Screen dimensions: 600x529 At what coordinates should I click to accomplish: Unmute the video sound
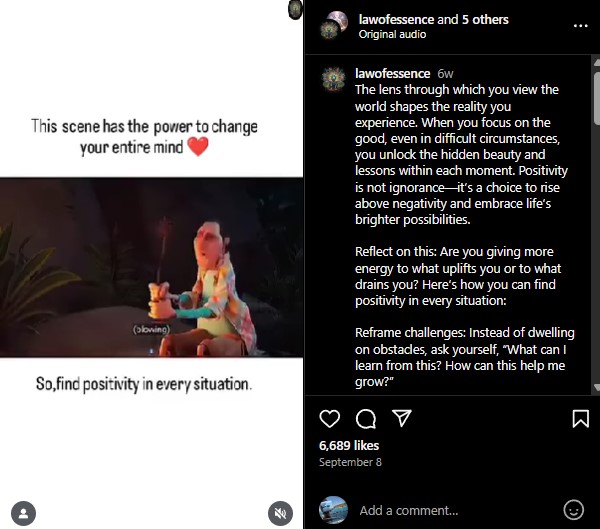(x=280, y=513)
